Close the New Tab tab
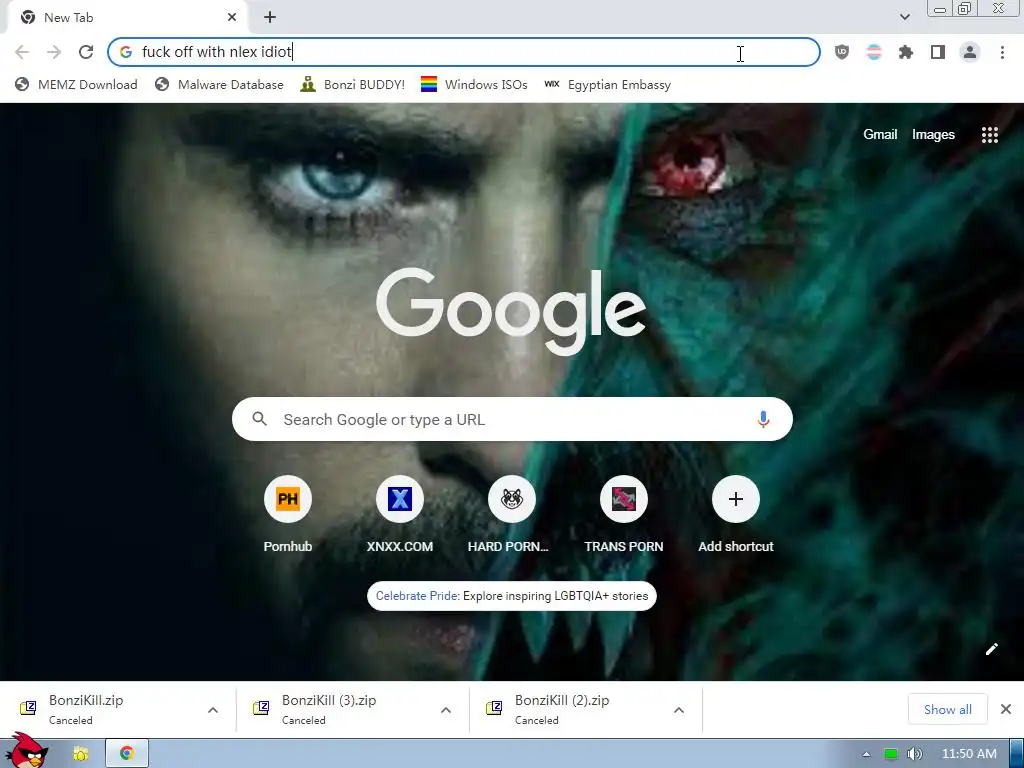Image resolution: width=1024 pixels, height=768 pixels. pos(232,18)
